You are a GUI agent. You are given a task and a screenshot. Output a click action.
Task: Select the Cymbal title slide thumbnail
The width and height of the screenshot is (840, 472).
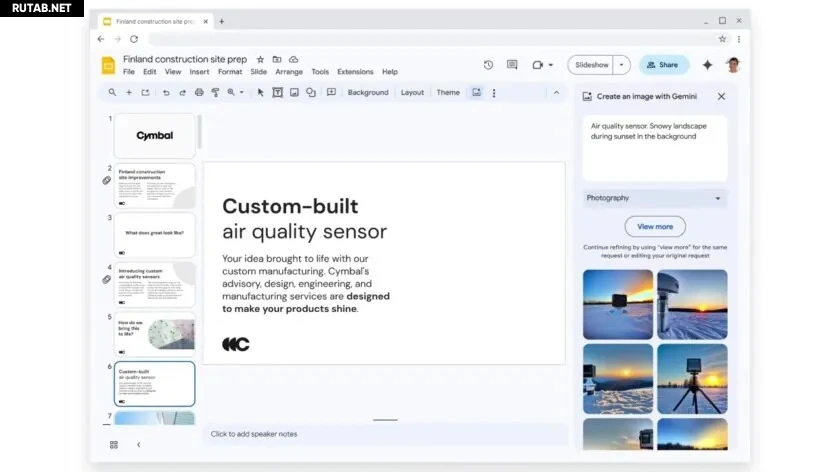155,136
